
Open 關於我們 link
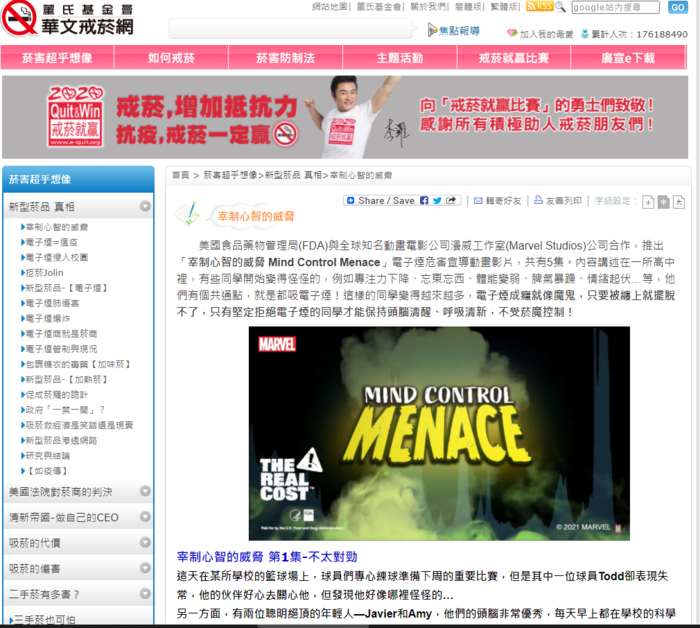[x=428, y=7]
